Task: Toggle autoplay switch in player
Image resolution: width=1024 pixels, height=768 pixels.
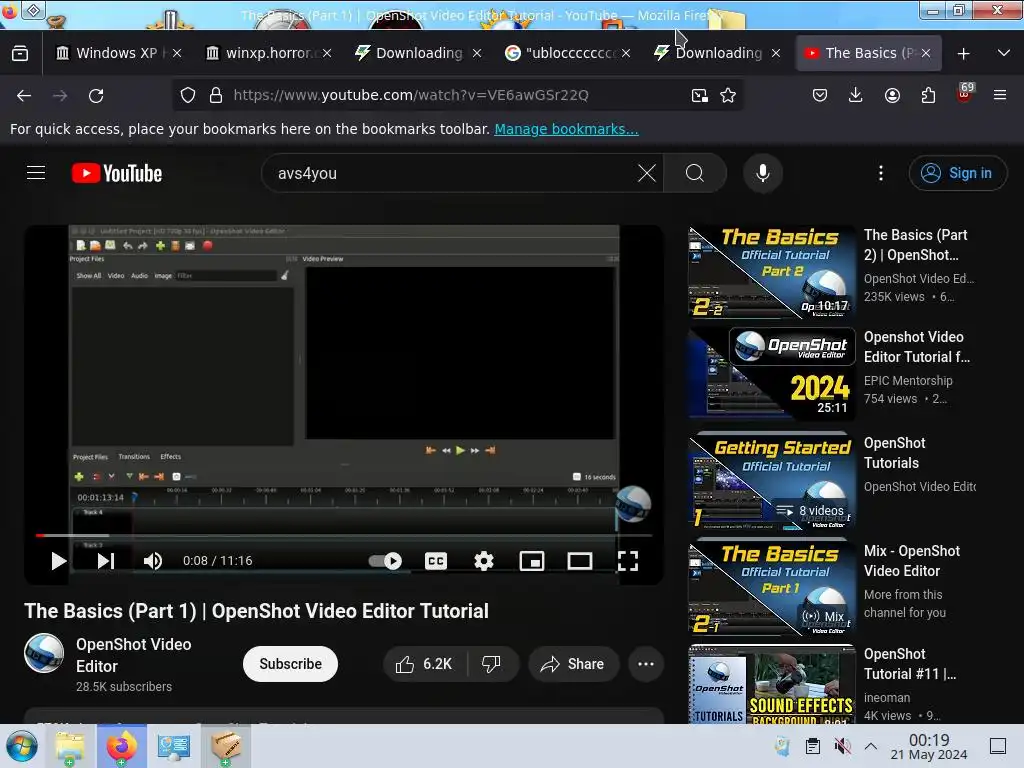Action: [x=385, y=561]
